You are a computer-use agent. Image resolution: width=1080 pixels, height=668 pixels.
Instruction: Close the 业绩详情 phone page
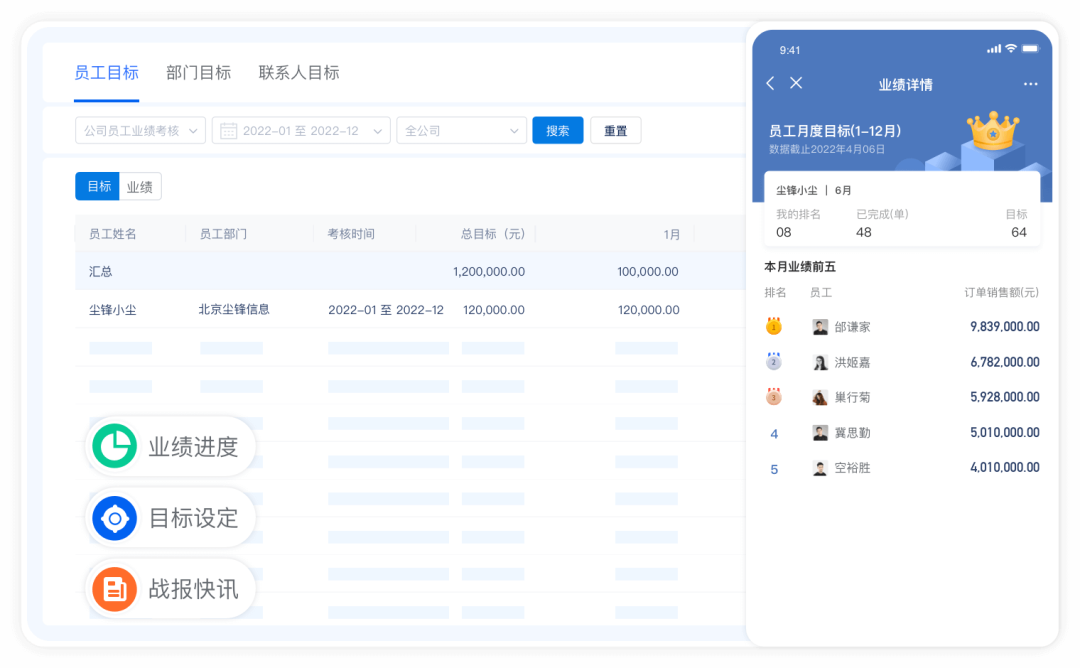[x=796, y=83]
